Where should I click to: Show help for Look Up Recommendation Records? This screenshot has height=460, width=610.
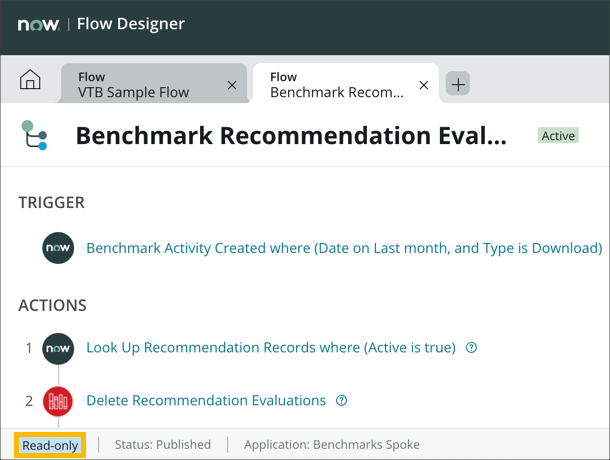click(x=472, y=348)
